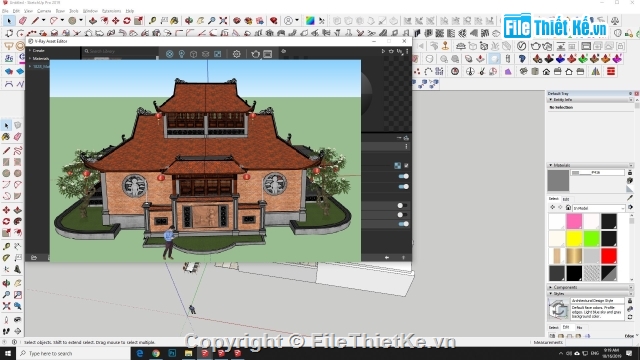Image resolution: width=640 pixels, height=360 pixels.
Task: Select the Make Component tool in left toolbar
Action: click(18, 125)
